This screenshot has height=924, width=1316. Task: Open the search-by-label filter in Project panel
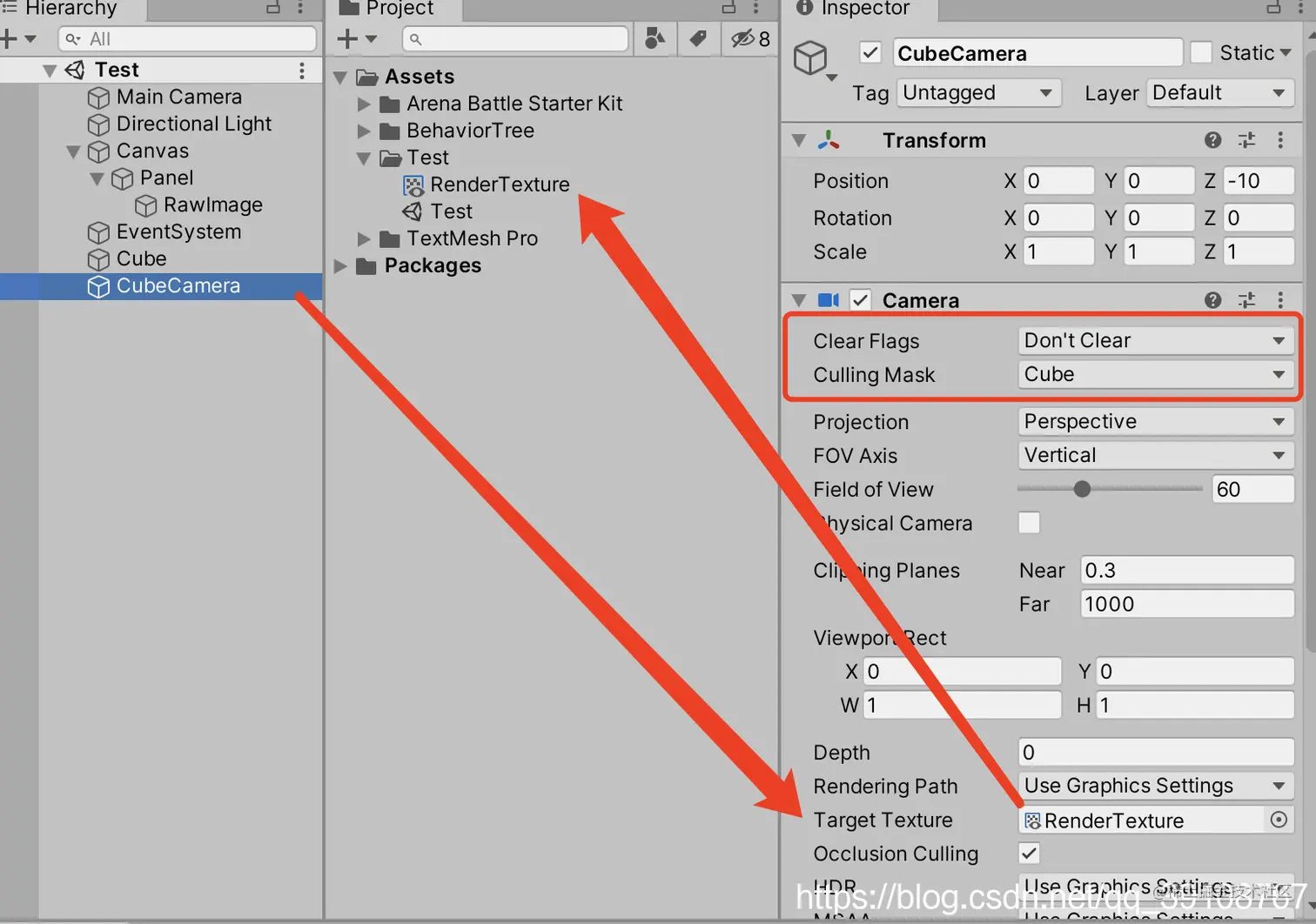tap(697, 38)
